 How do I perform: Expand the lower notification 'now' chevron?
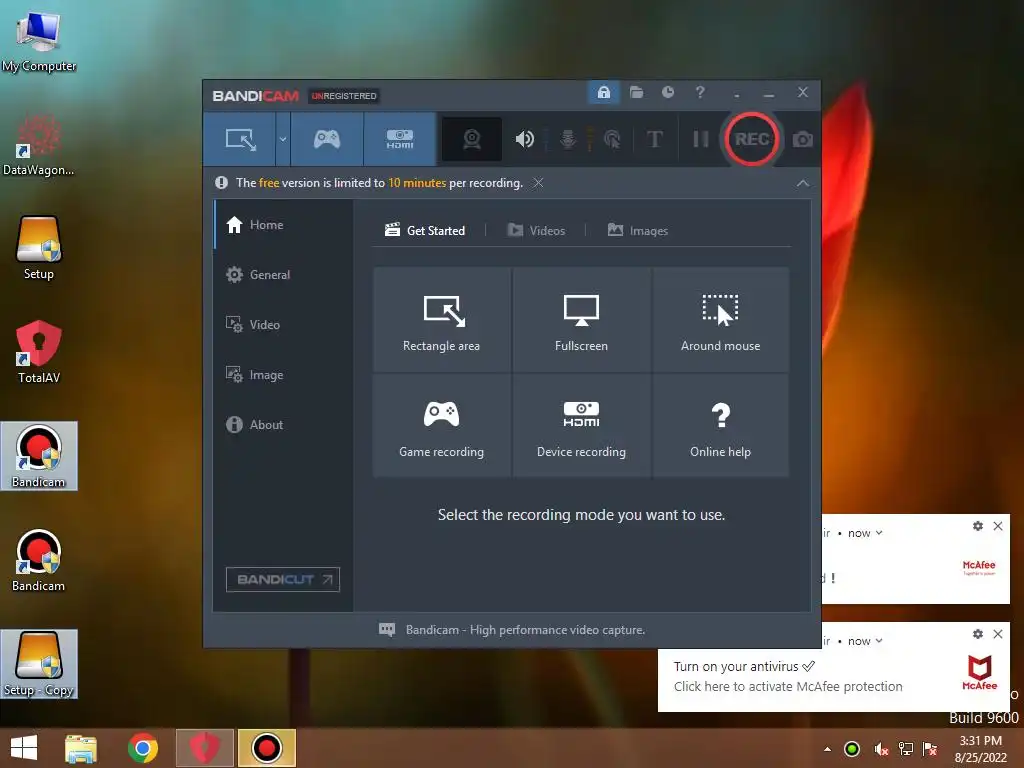coord(879,641)
